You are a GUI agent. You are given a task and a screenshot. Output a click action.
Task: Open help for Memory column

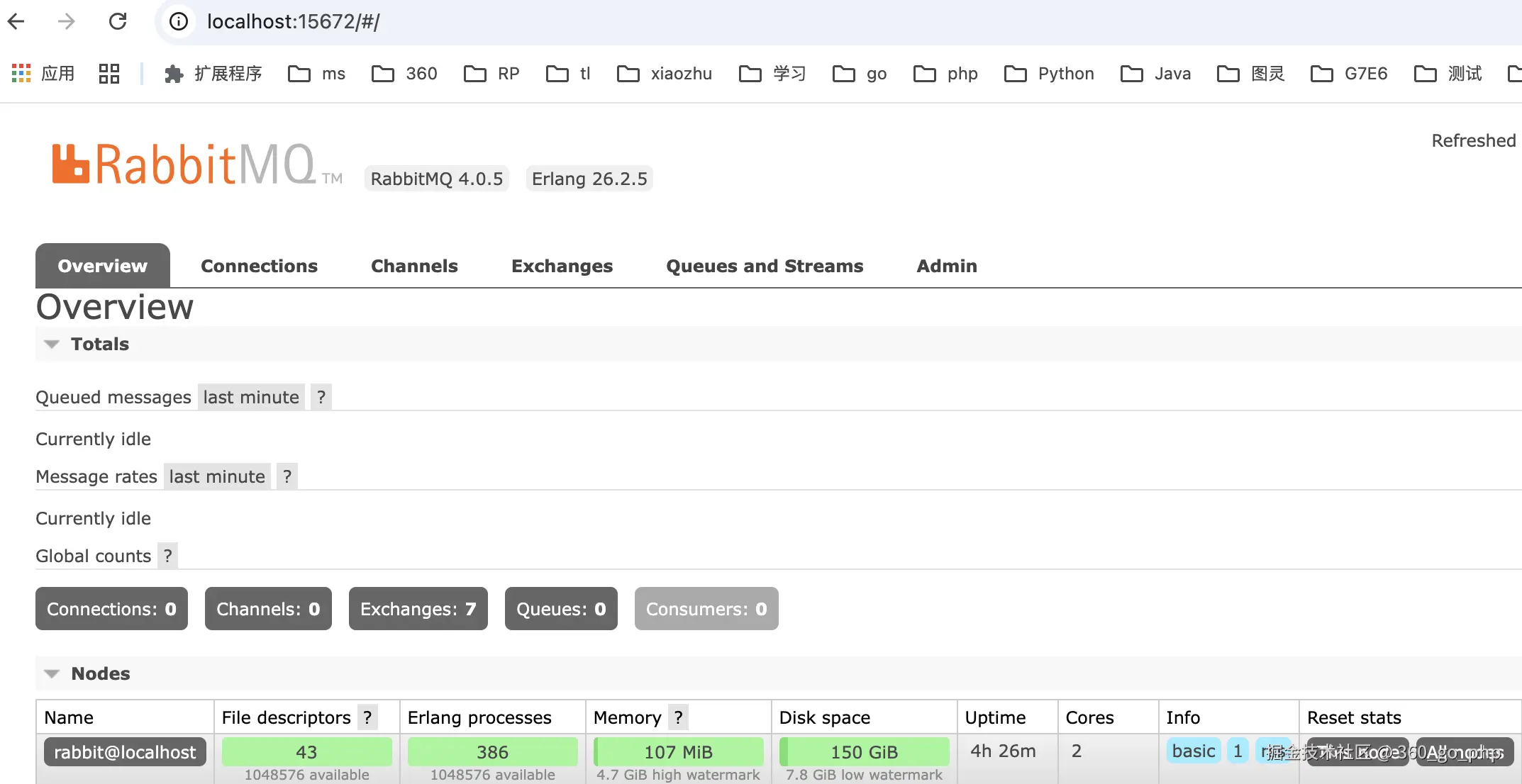(679, 717)
